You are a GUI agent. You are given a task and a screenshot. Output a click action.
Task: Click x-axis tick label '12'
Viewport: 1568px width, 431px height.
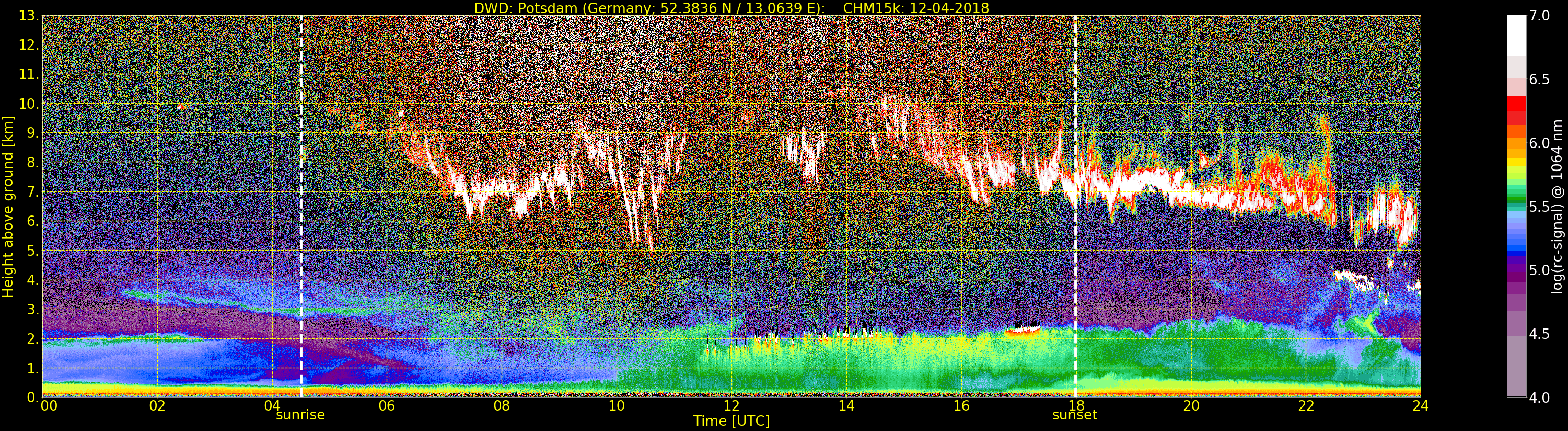coord(731,406)
